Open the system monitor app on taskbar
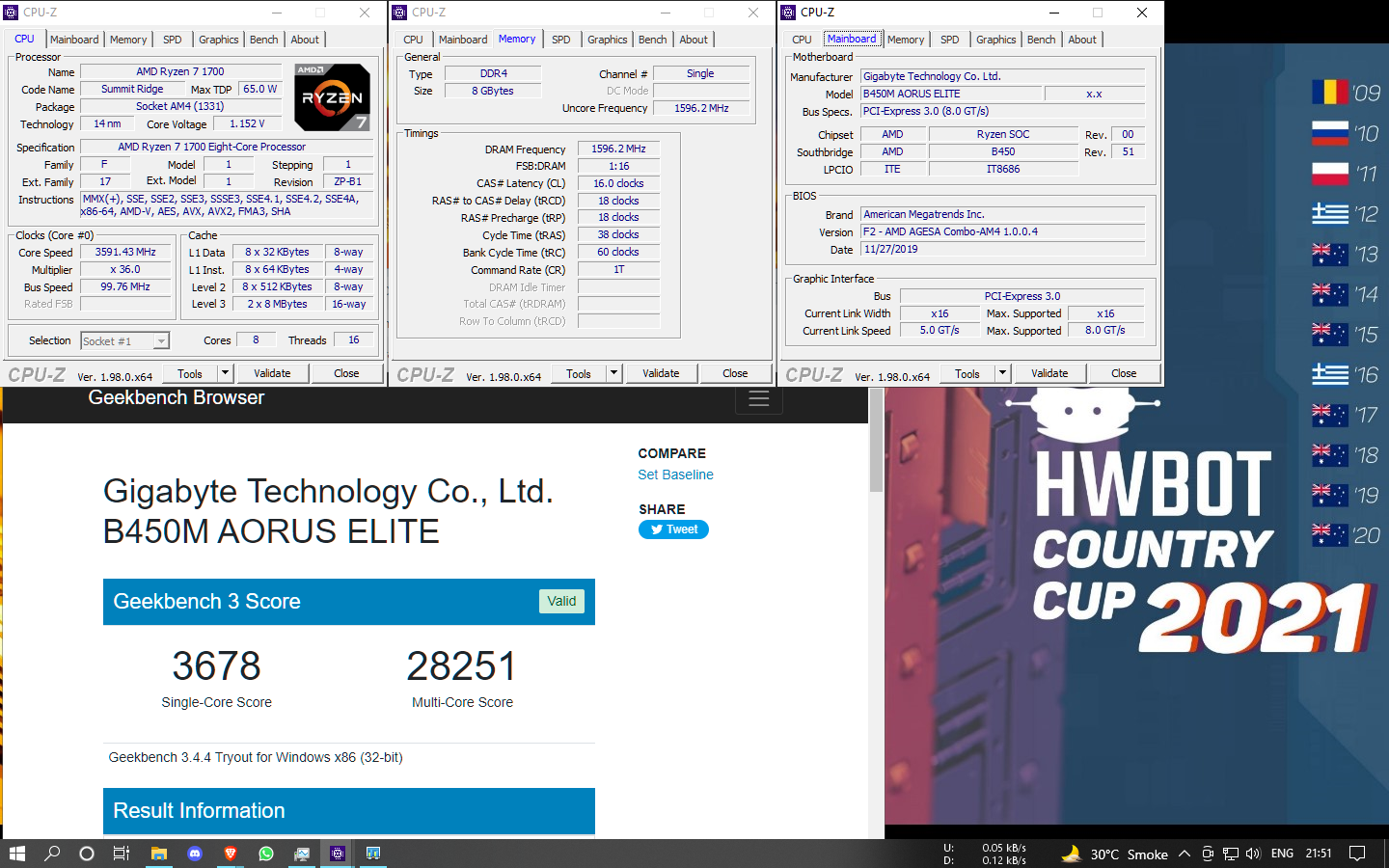Image resolution: width=1389 pixels, height=868 pixels. 302,854
